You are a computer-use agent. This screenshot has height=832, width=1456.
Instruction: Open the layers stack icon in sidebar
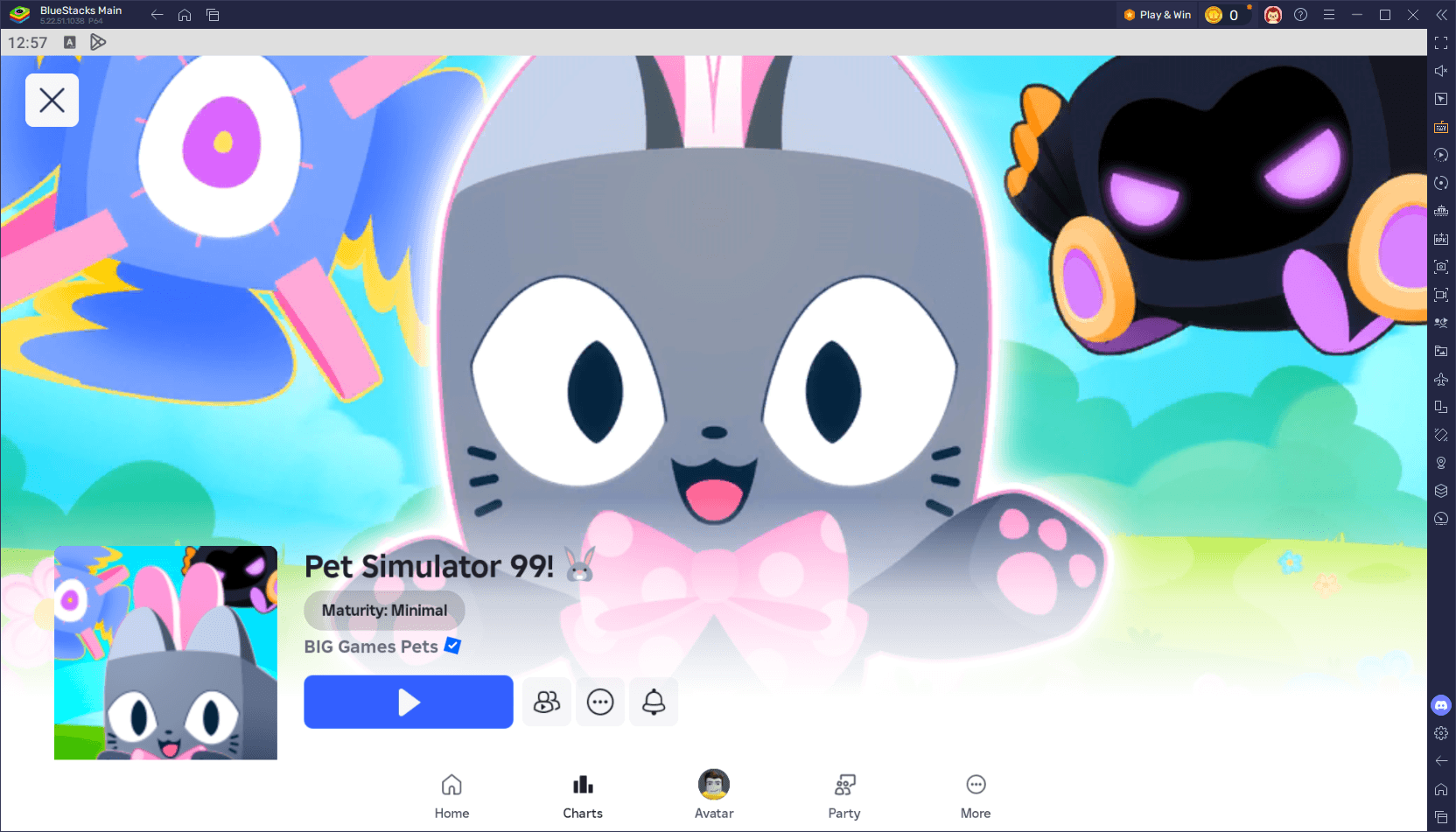pyautogui.click(x=1441, y=491)
